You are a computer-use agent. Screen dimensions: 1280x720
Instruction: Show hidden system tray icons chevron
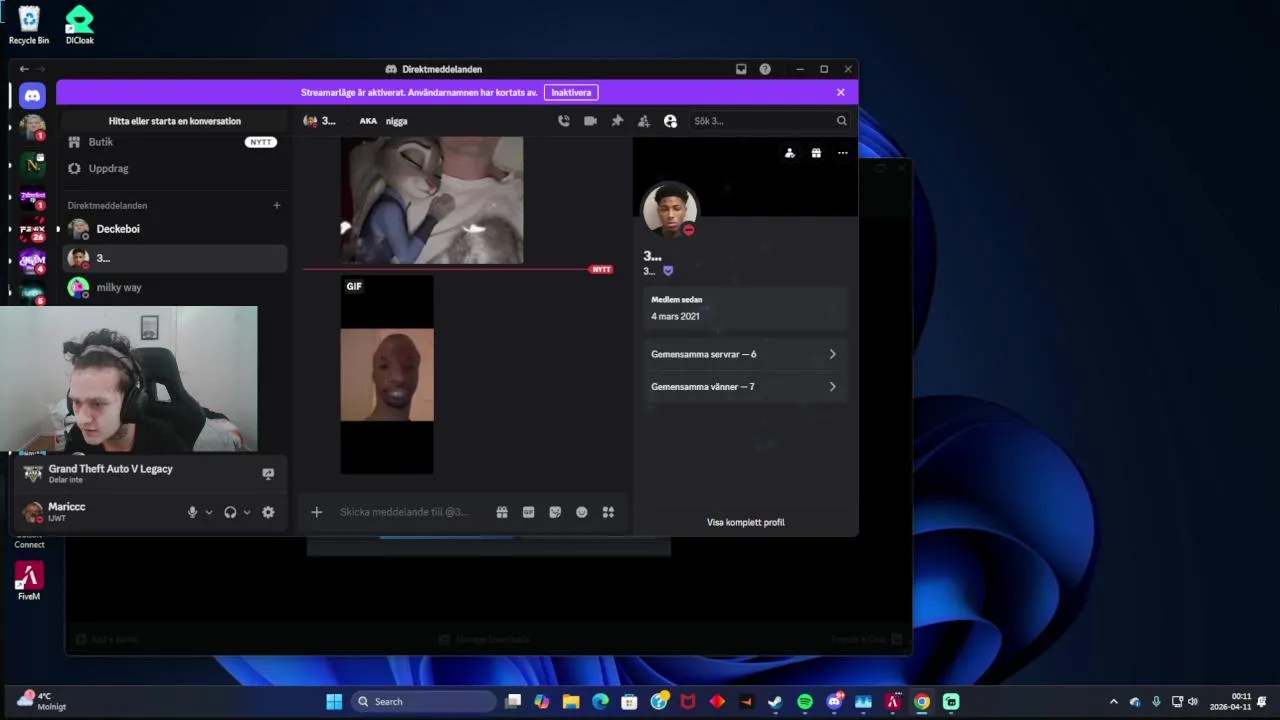click(1114, 701)
